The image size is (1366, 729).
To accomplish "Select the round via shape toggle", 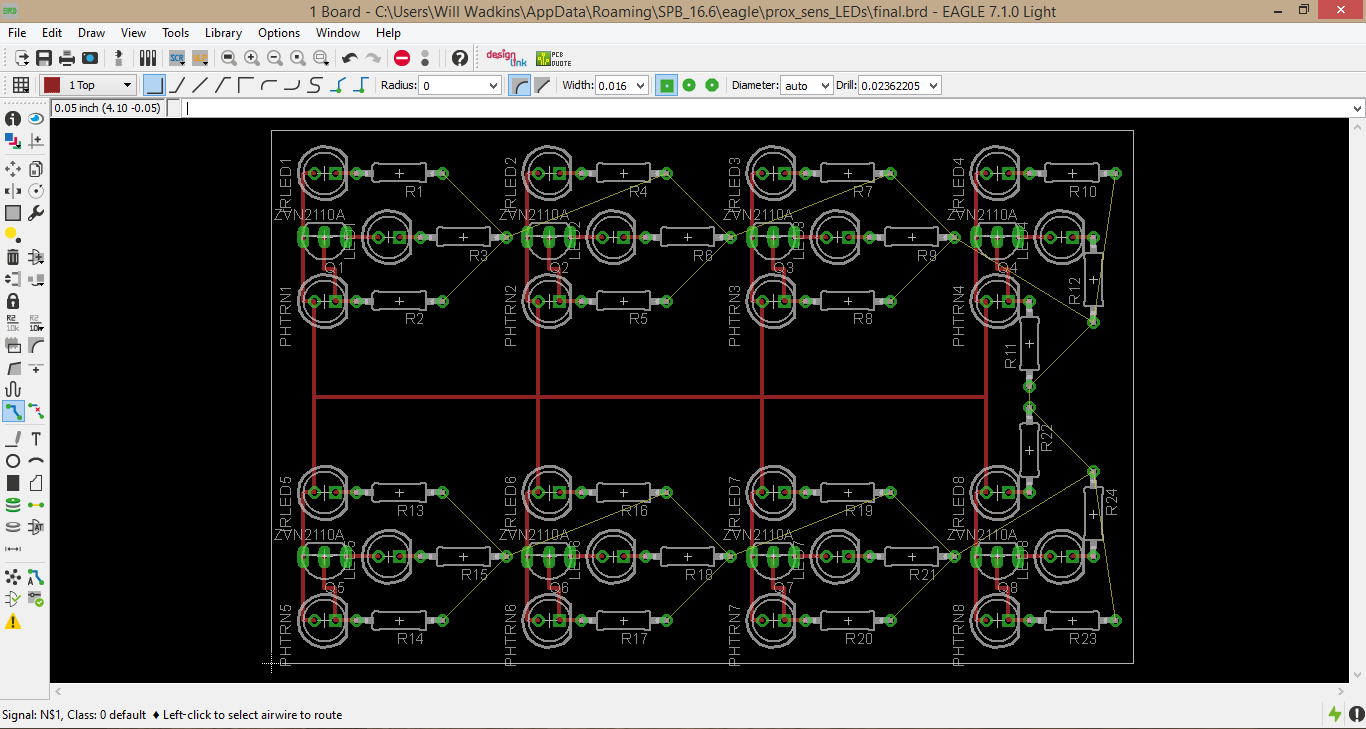I will pos(689,85).
